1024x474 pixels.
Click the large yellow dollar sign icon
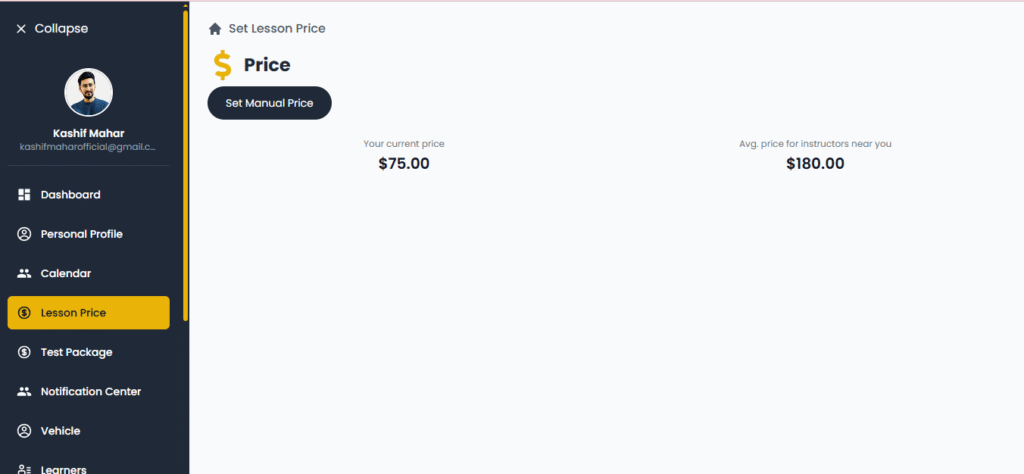pos(222,66)
